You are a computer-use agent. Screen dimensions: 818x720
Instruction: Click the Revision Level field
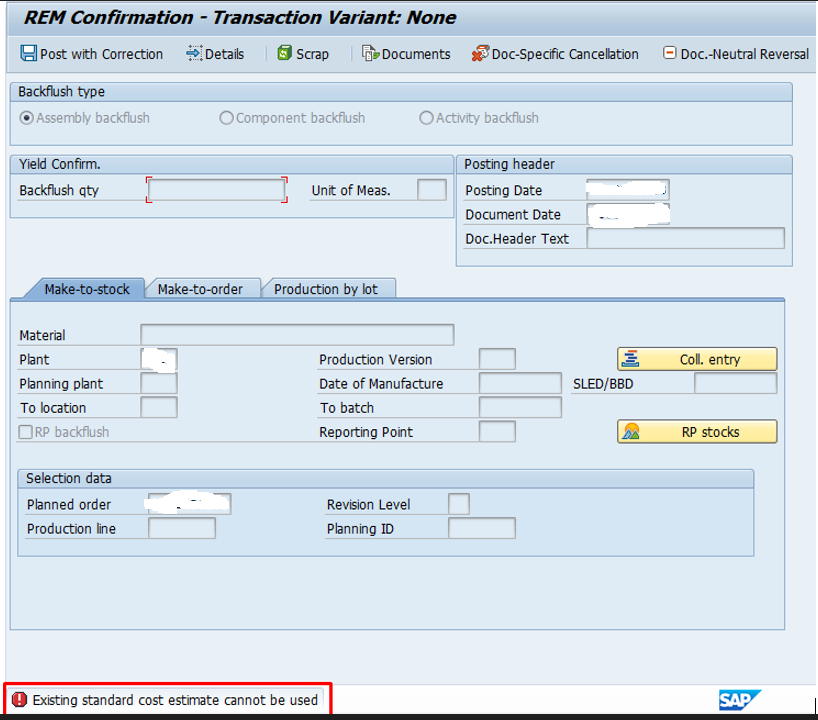[459, 504]
